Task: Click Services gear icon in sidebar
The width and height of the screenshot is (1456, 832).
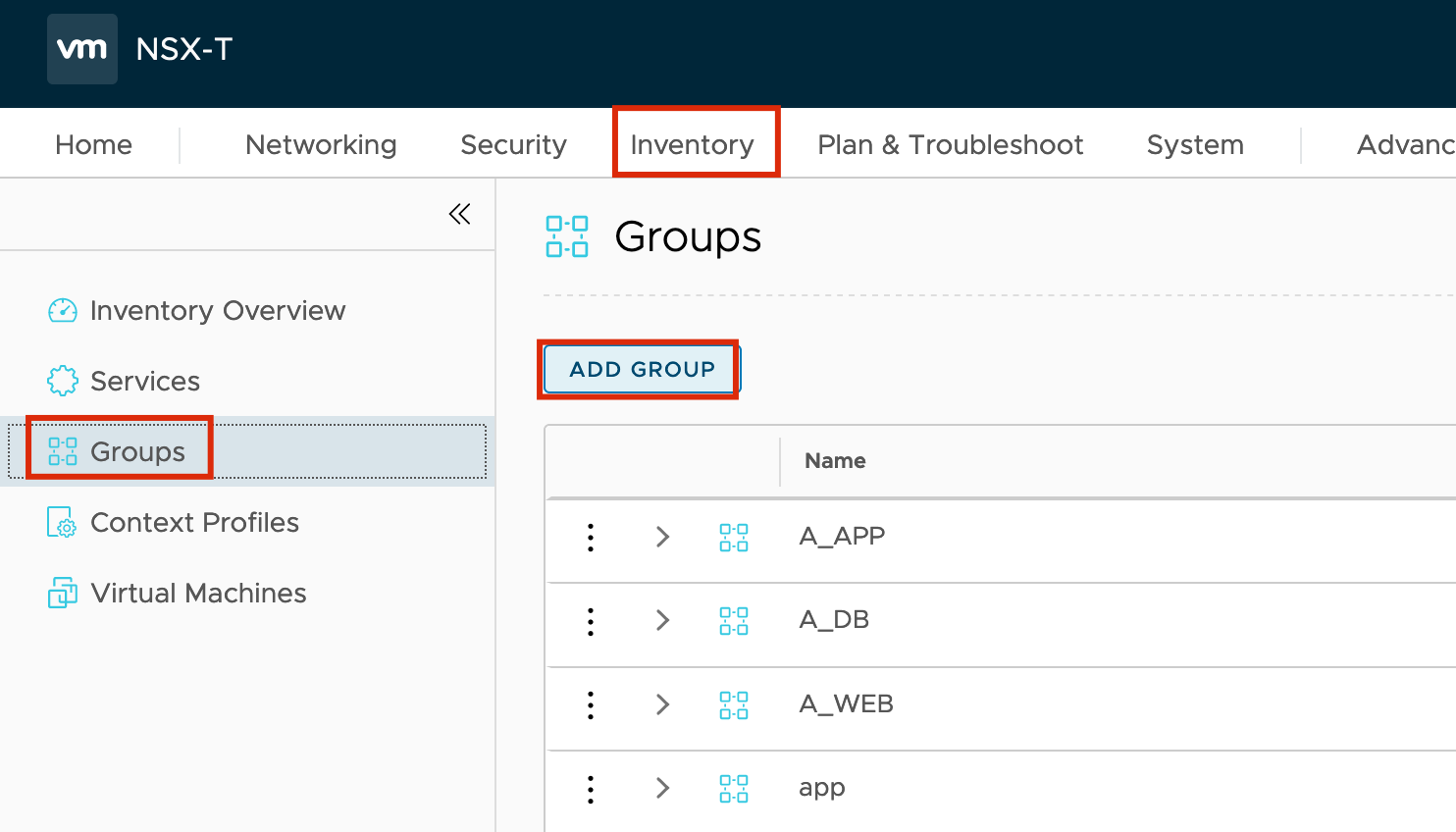Action: click(x=63, y=381)
